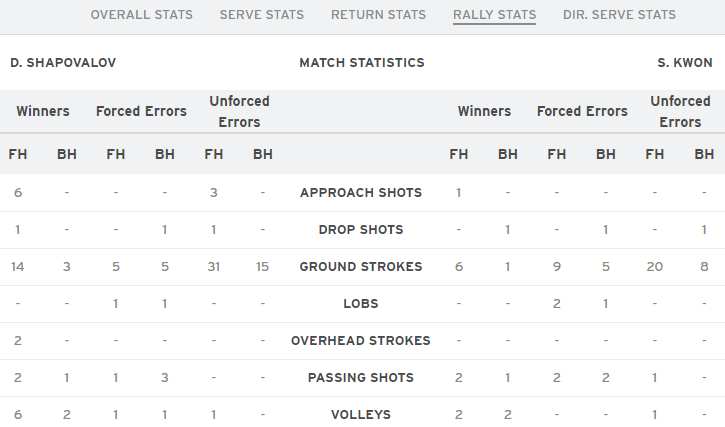Select the Approach Shots row label
This screenshot has height=427, width=725.
[x=361, y=192]
